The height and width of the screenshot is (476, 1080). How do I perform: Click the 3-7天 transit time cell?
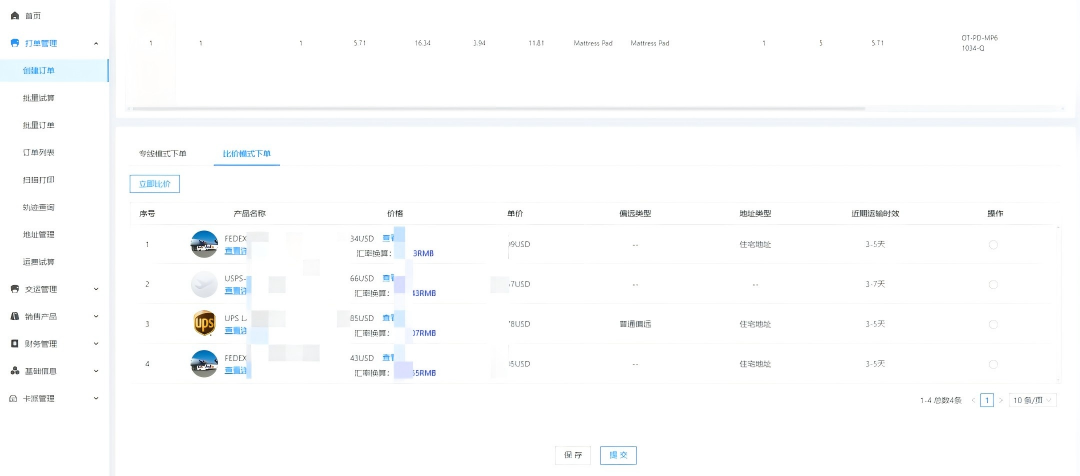point(875,284)
